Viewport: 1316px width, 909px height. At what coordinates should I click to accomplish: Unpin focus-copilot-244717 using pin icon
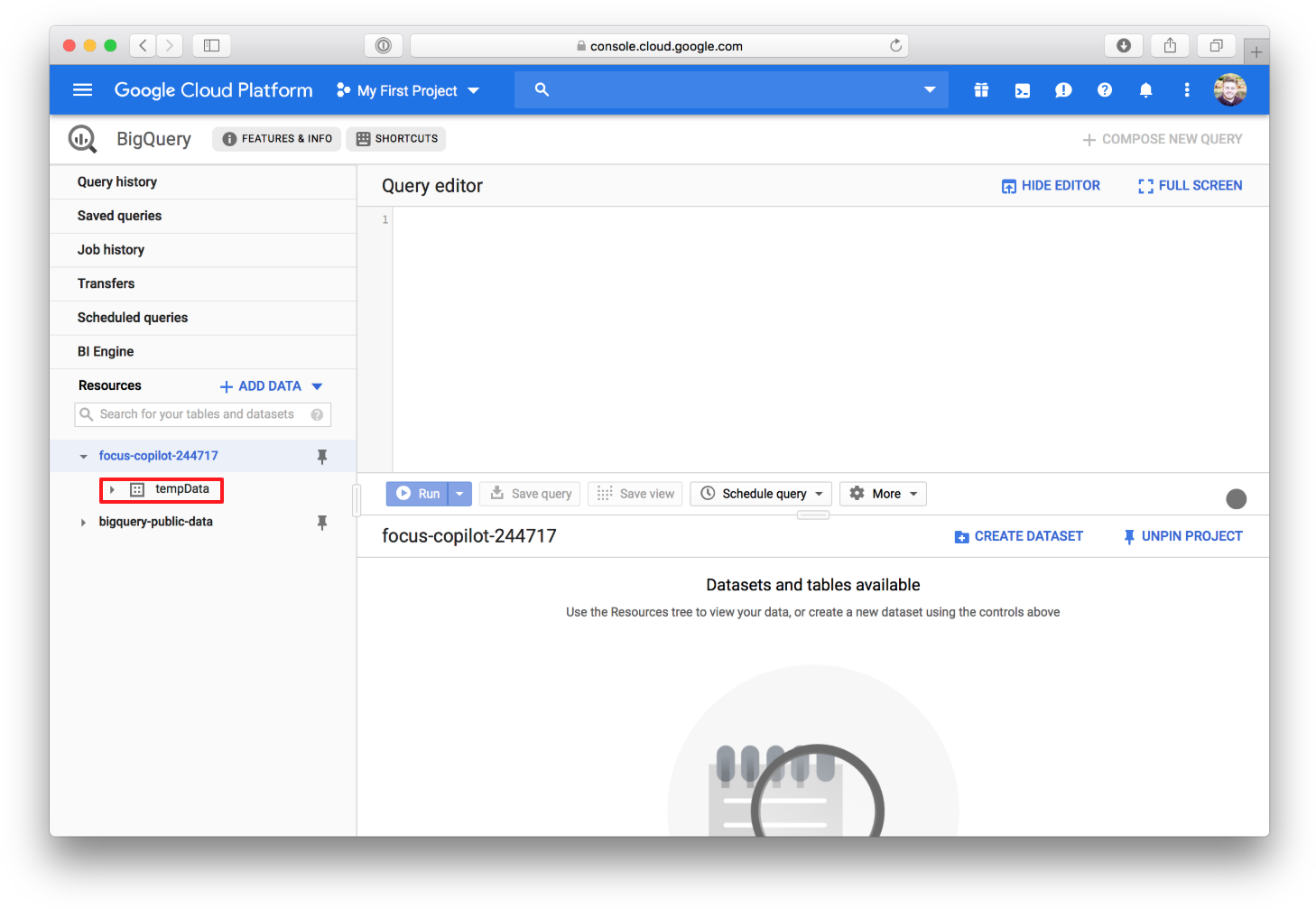pos(322,457)
